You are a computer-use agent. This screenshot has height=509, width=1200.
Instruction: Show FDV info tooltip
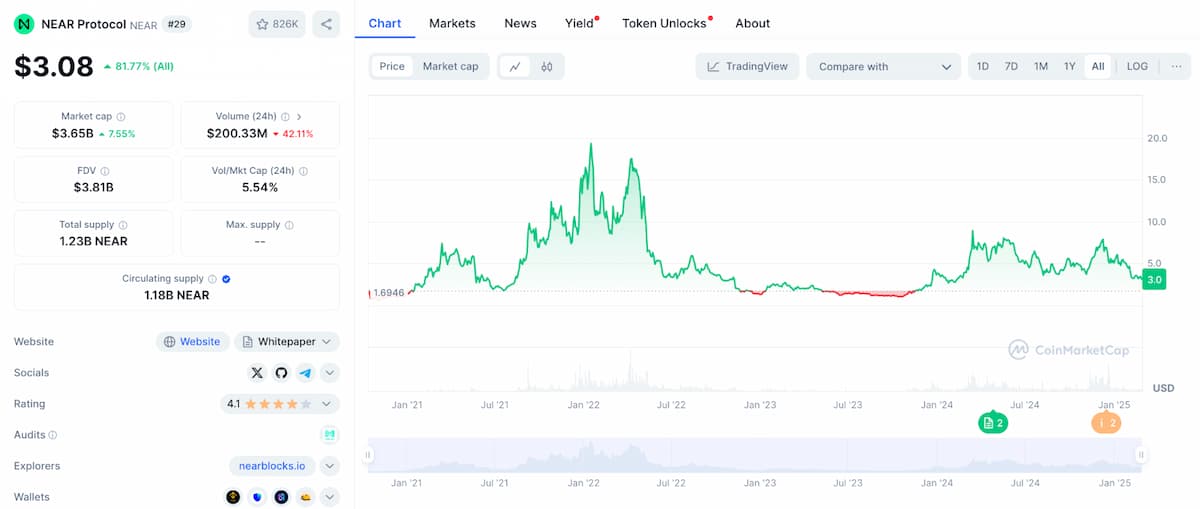(x=105, y=171)
